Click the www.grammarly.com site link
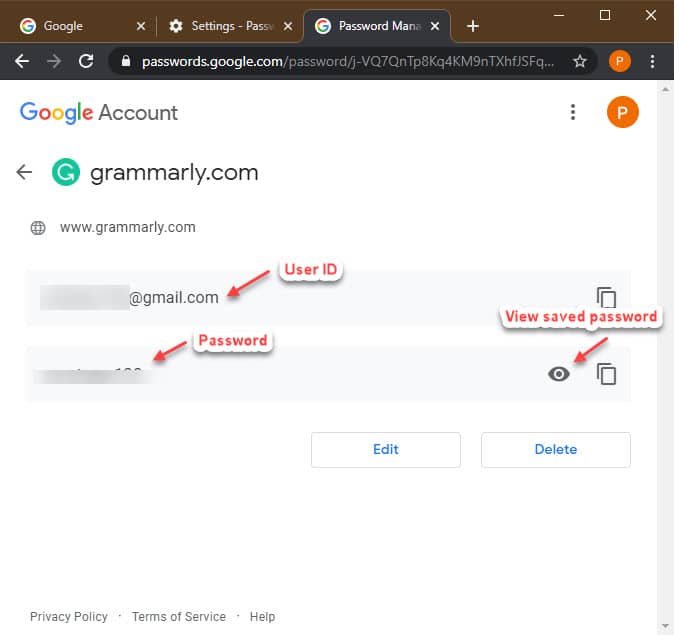The width and height of the screenshot is (679, 635). click(x=128, y=227)
